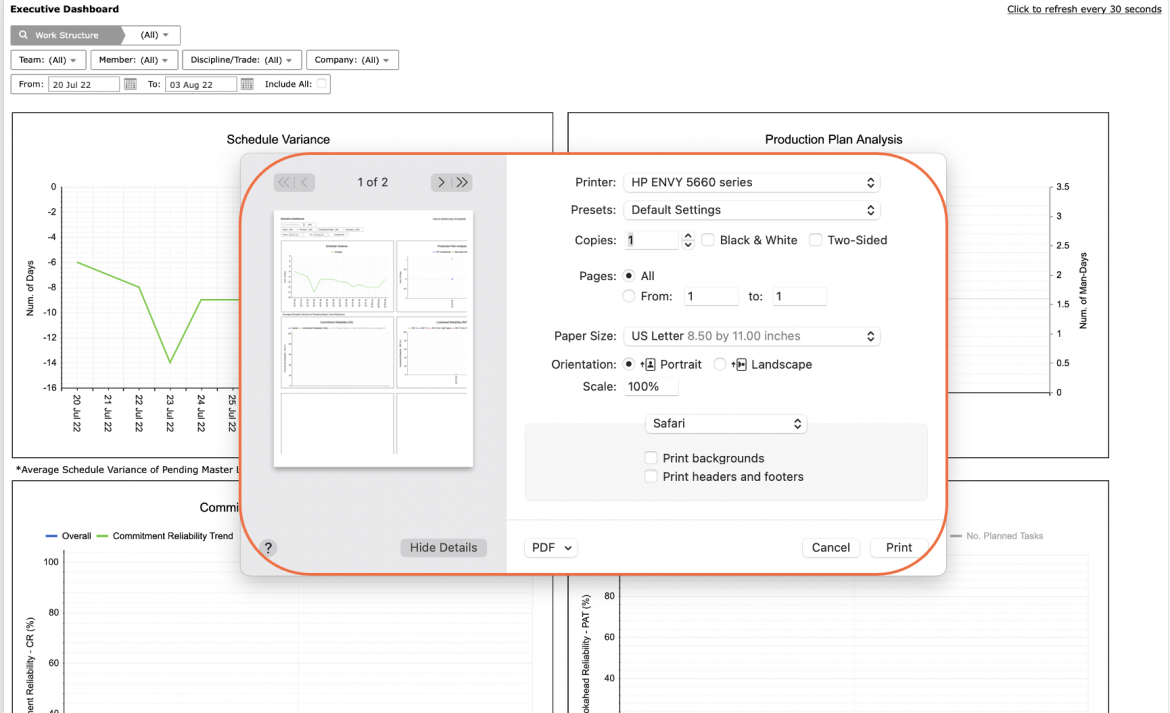Jump to last page of print preview
Image resolution: width=1170 pixels, height=713 pixels.
coord(462,182)
